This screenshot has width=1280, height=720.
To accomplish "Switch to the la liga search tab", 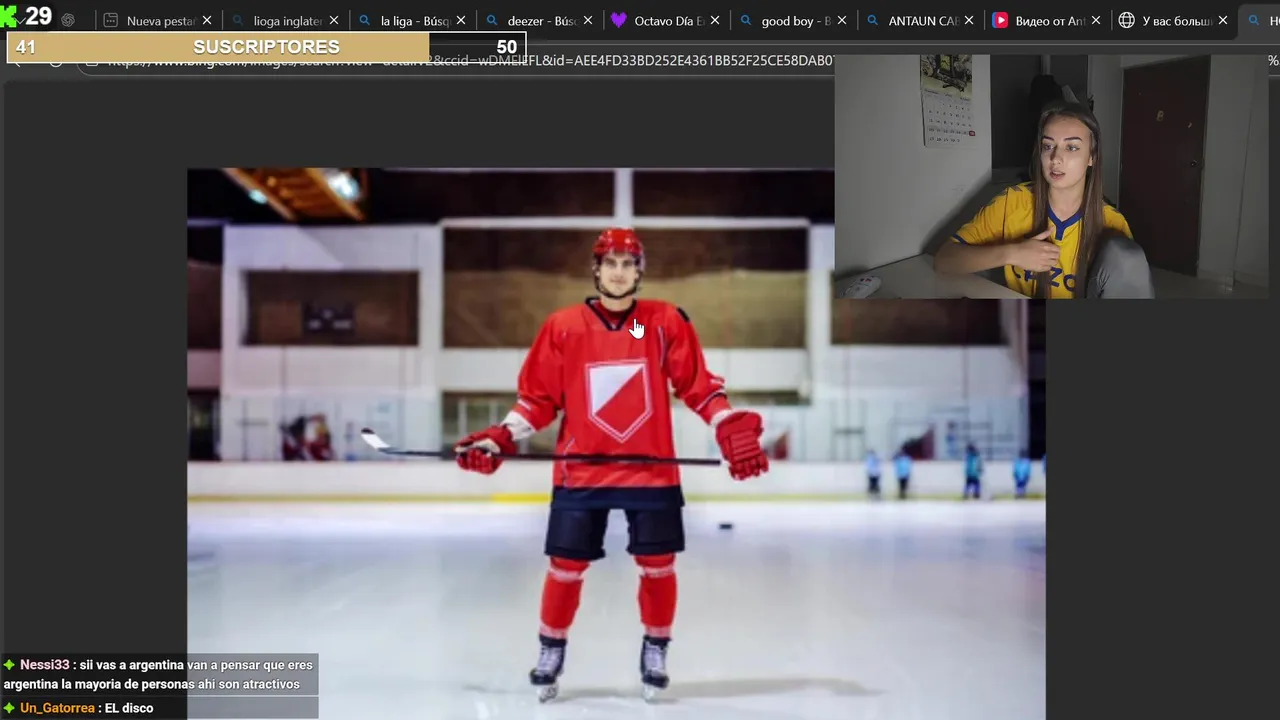I will [x=412, y=20].
